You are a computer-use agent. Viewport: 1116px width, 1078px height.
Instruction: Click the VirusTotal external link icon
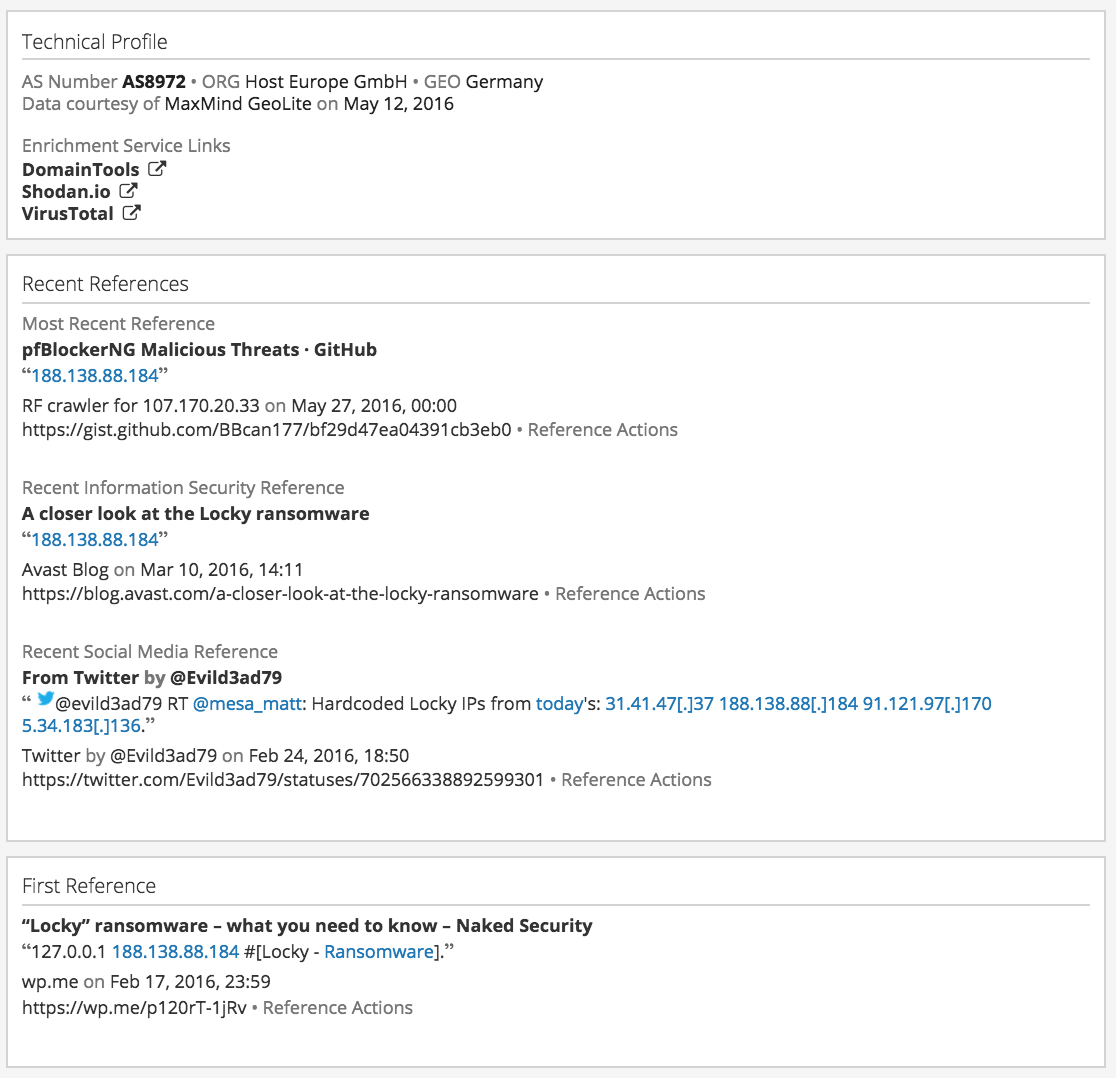132,213
